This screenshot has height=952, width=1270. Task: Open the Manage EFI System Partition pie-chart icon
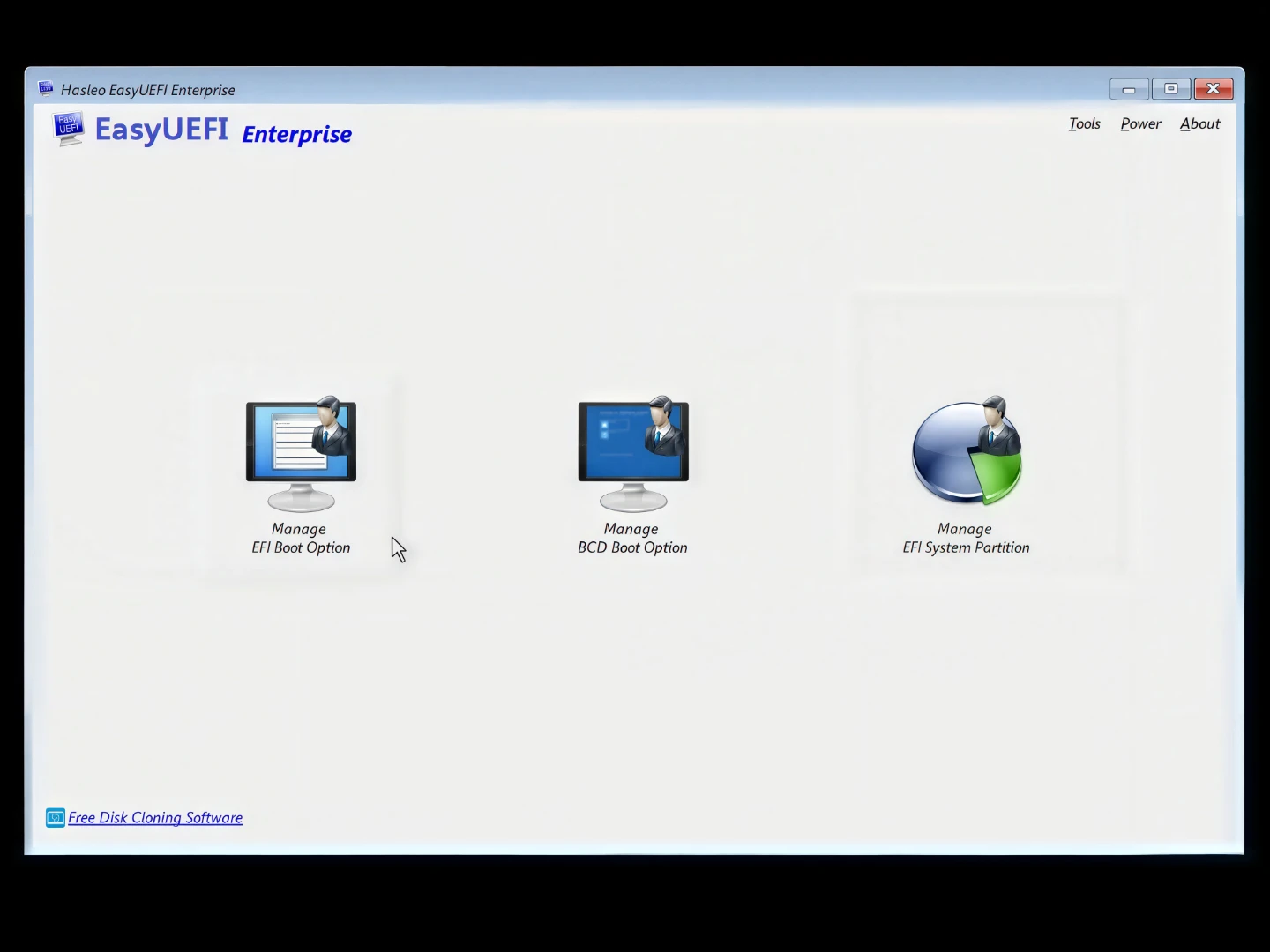pos(967,450)
